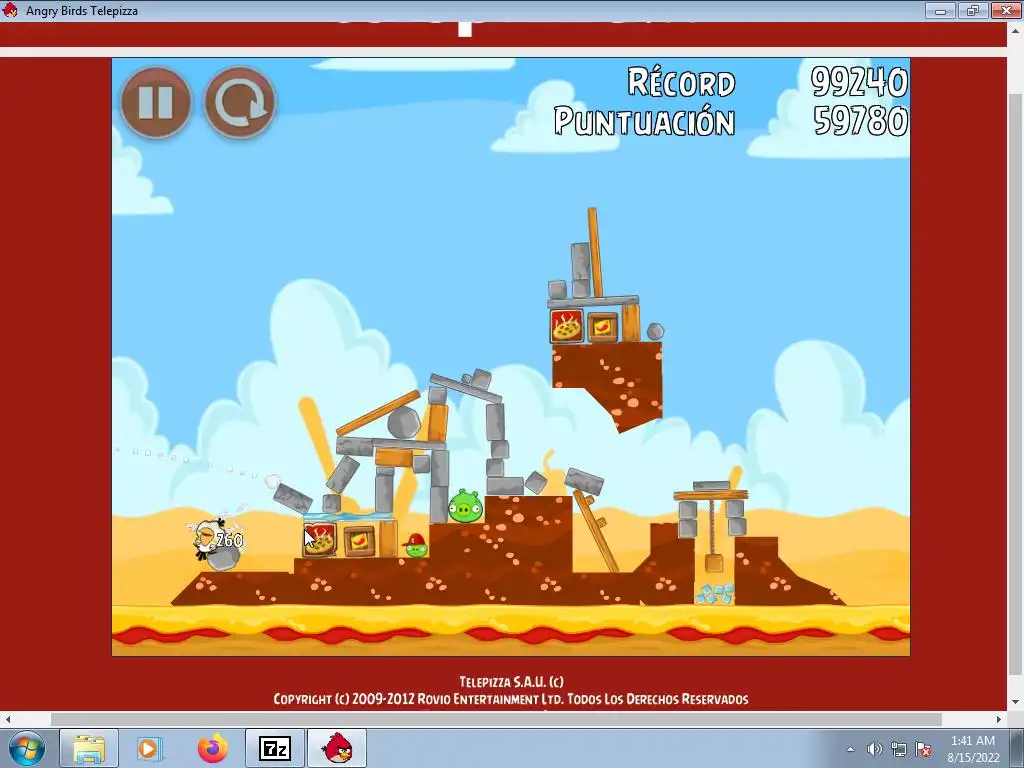Click the horizontal scrollbar track
This screenshot has width=1024, height=768.
pyautogui.click(x=503, y=719)
